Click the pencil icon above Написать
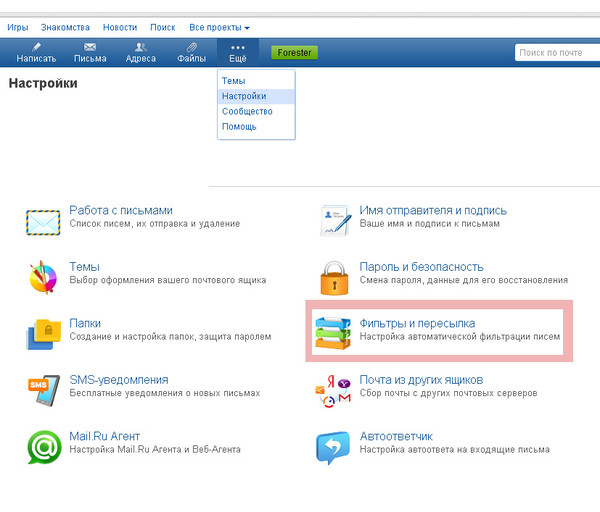 [x=36, y=47]
